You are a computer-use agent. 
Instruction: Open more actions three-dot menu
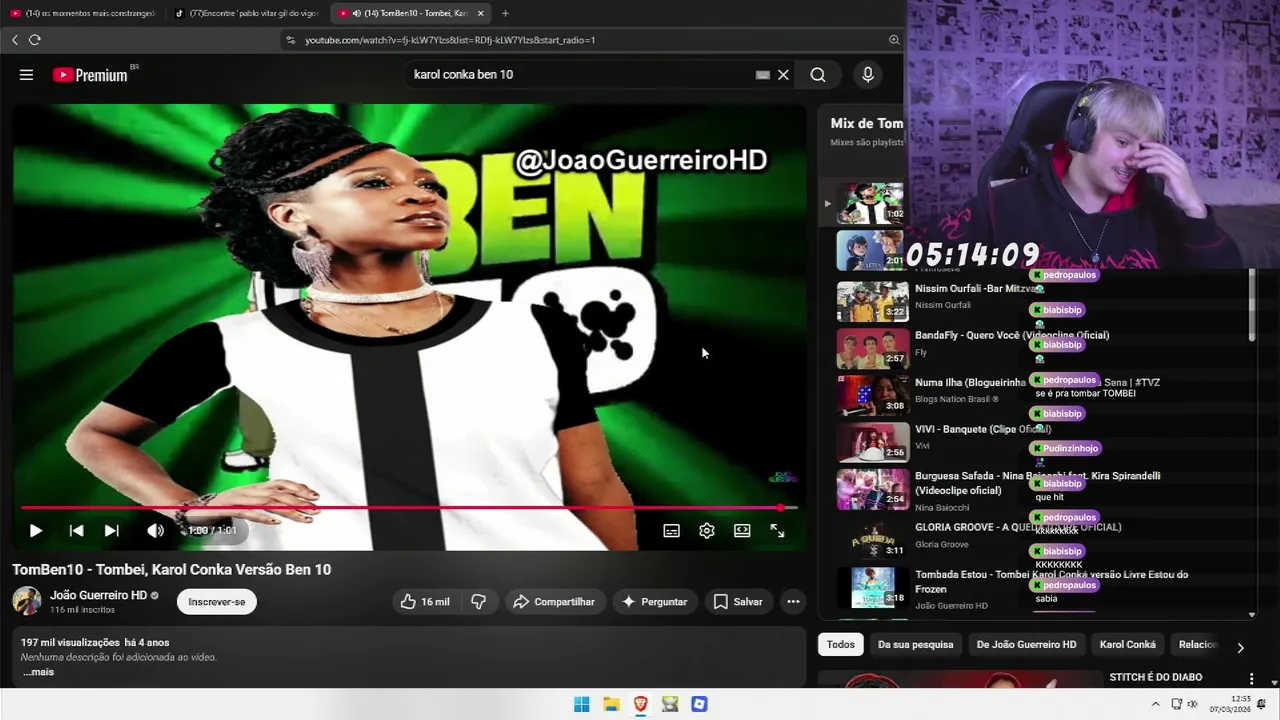pyautogui.click(x=793, y=602)
